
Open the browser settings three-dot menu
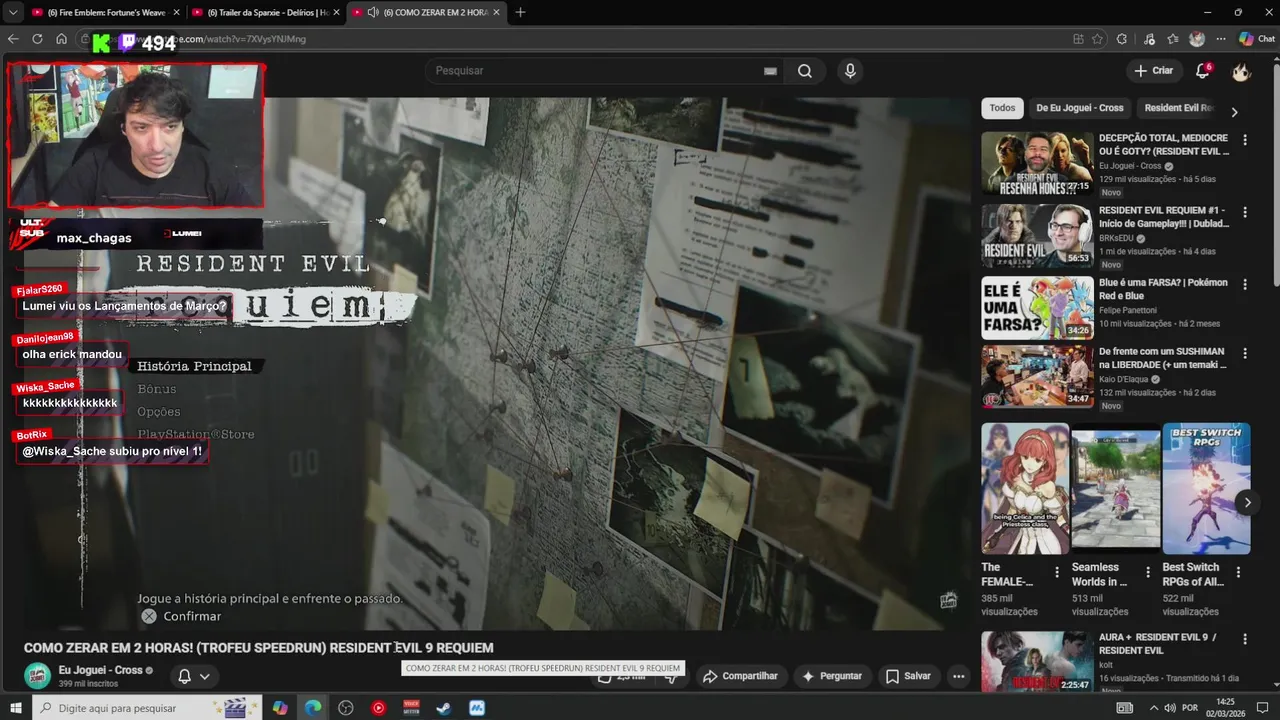coord(1221,39)
